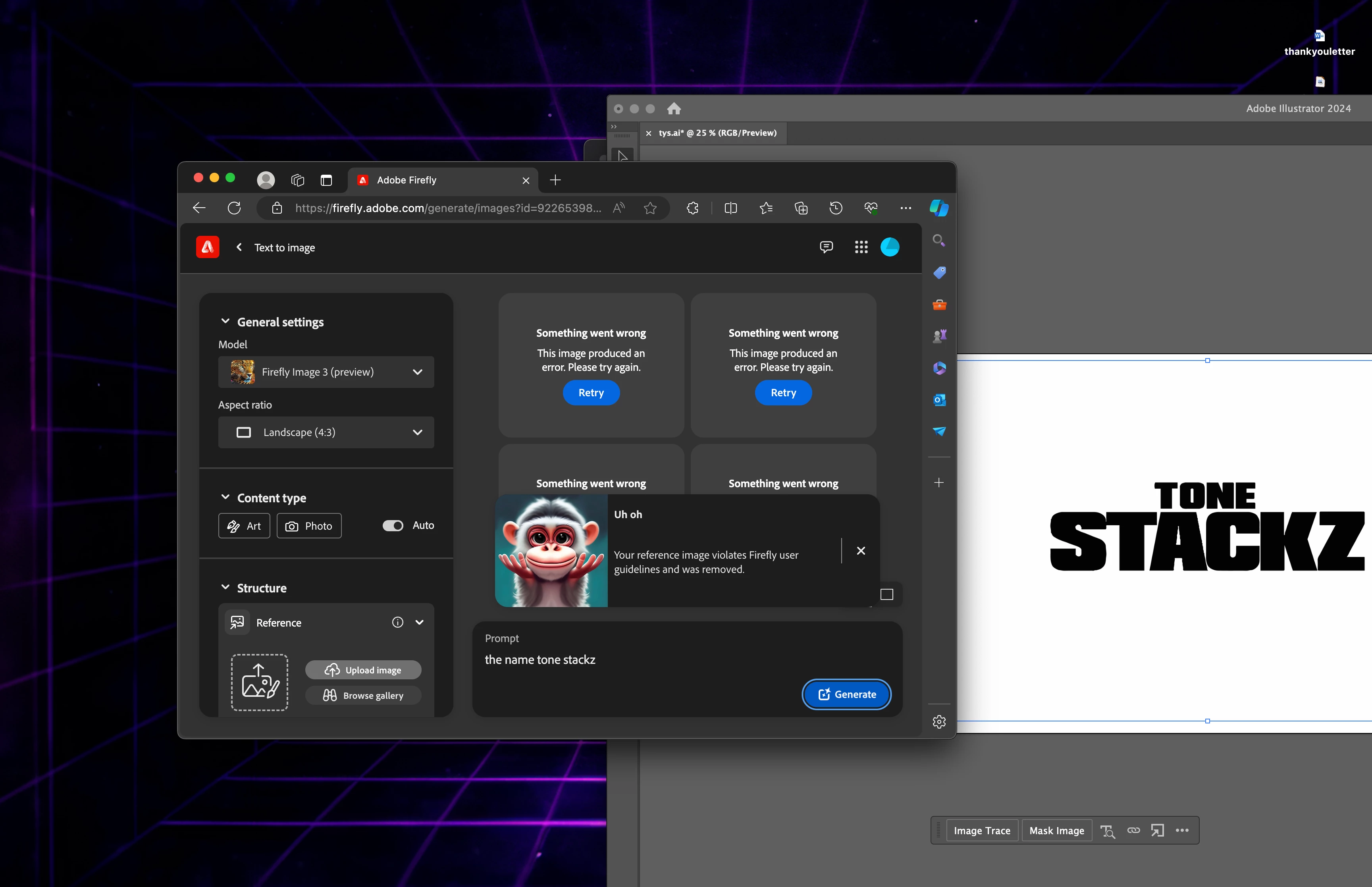Open the feedback chat bubble icon
The width and height of the screenshot is (1372, 887).
click(x=826, y=247)
